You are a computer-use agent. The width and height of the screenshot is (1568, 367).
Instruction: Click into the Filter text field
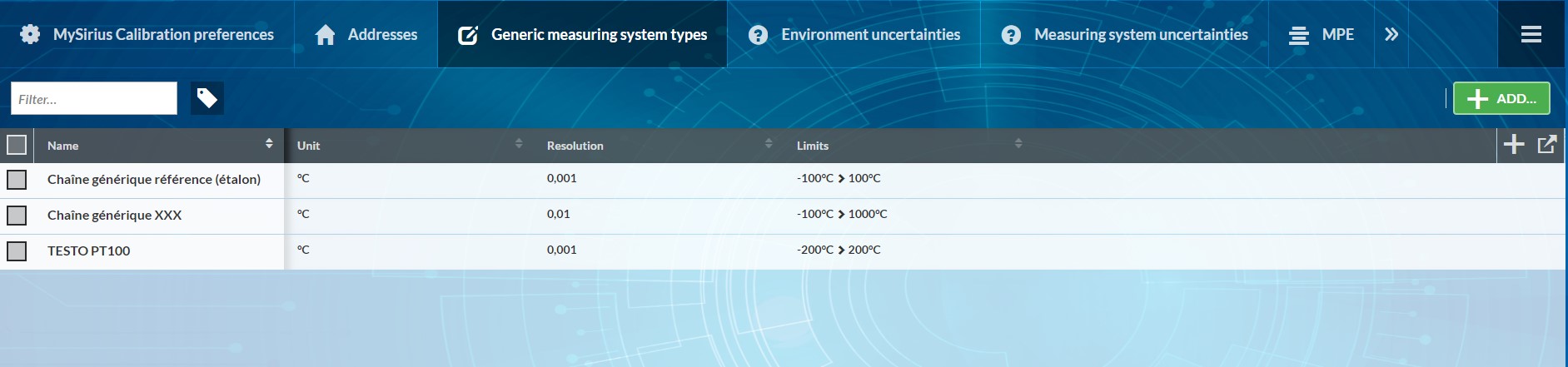click(x=94, y=98)
